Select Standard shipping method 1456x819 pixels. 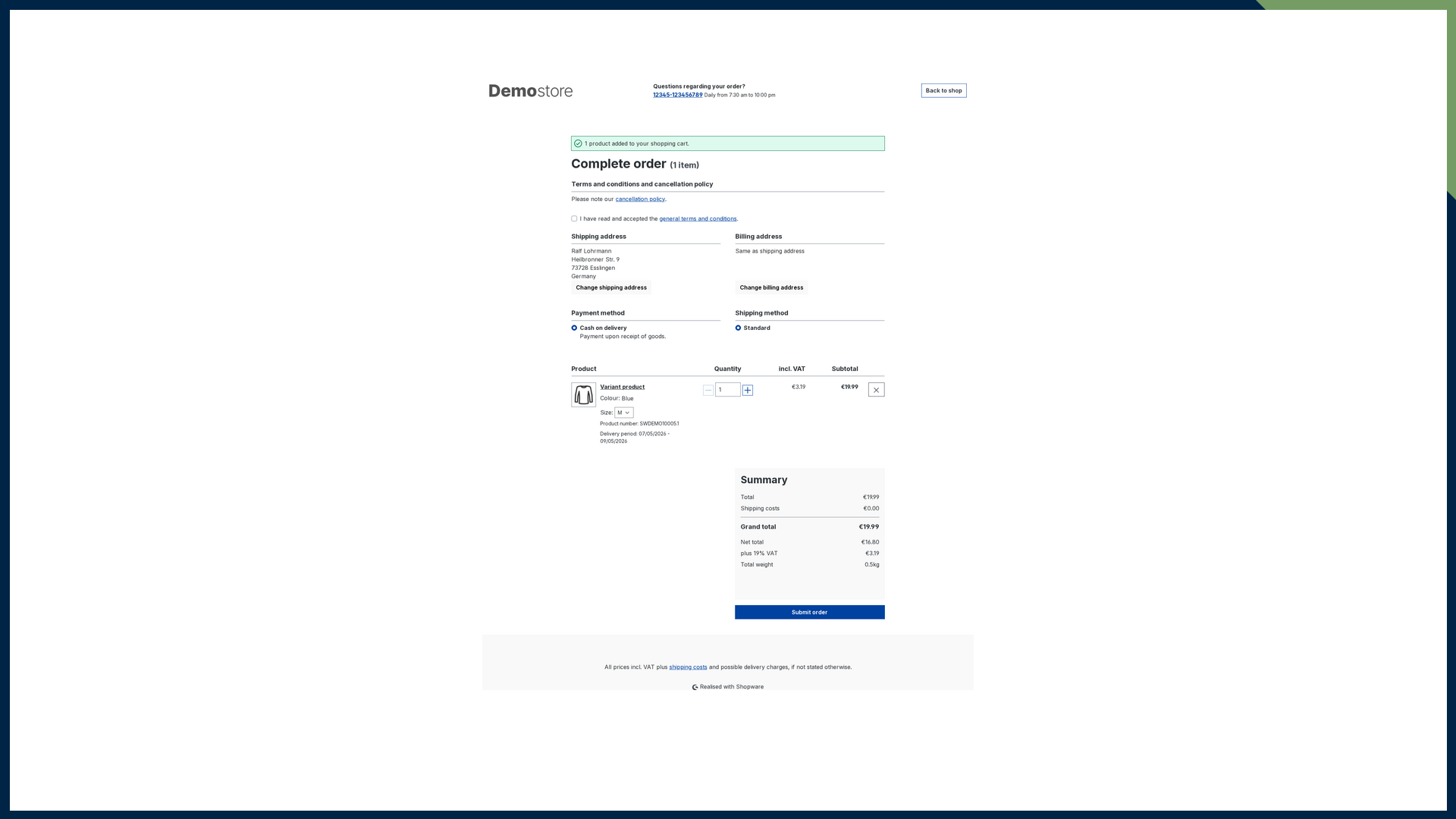click(738, 328)
